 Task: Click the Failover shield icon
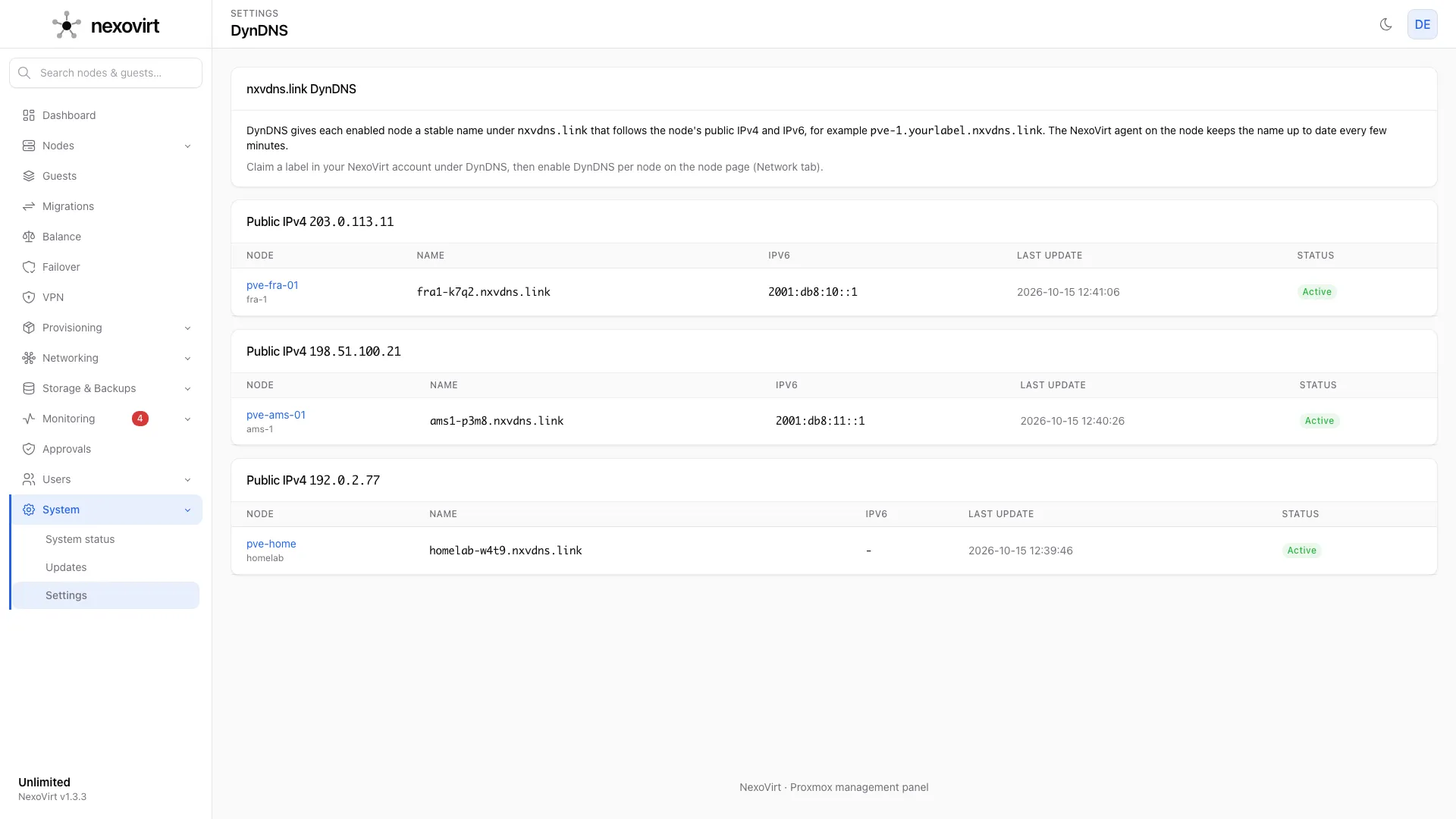pos(29,267)
